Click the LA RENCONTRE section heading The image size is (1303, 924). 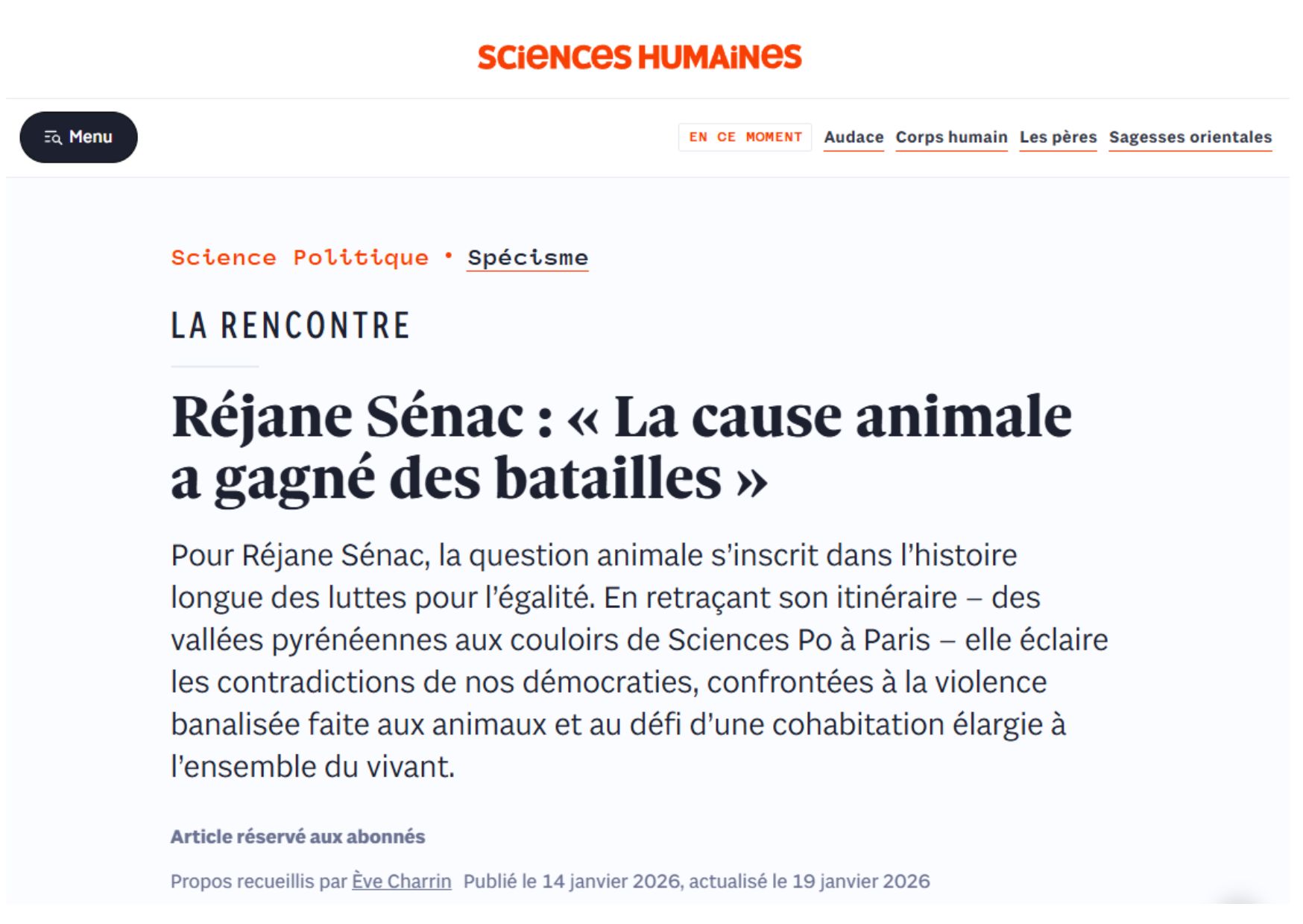click(x=291, y=326)
